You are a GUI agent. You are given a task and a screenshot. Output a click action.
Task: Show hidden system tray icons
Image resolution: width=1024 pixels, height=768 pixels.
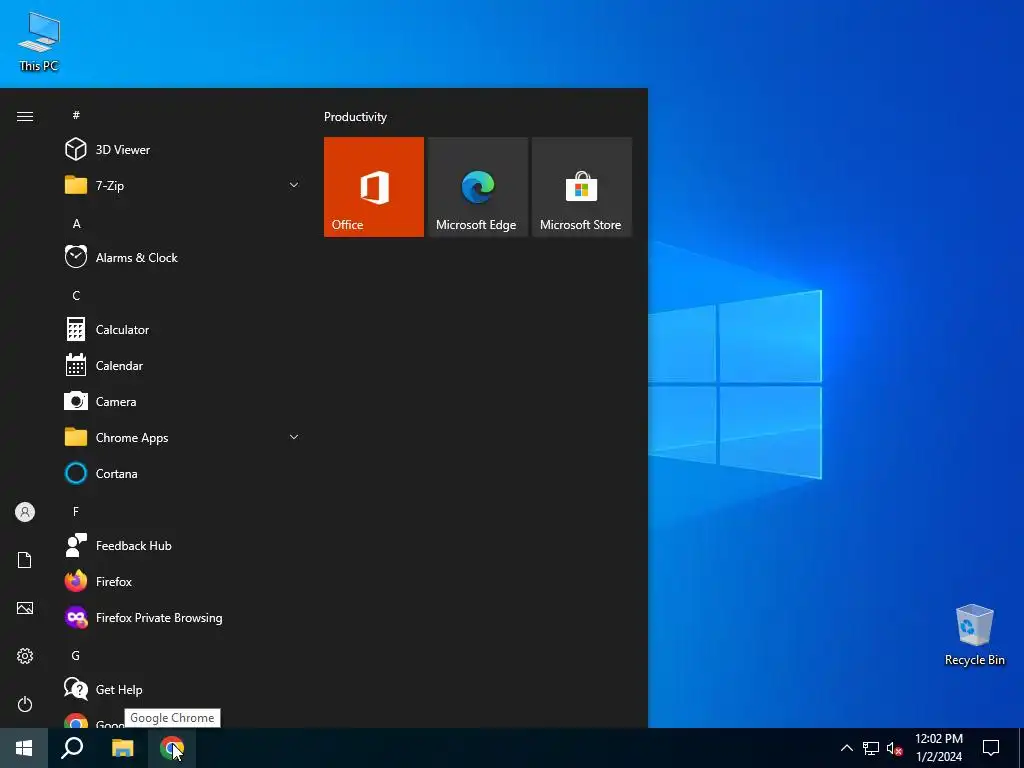point(846,748)
